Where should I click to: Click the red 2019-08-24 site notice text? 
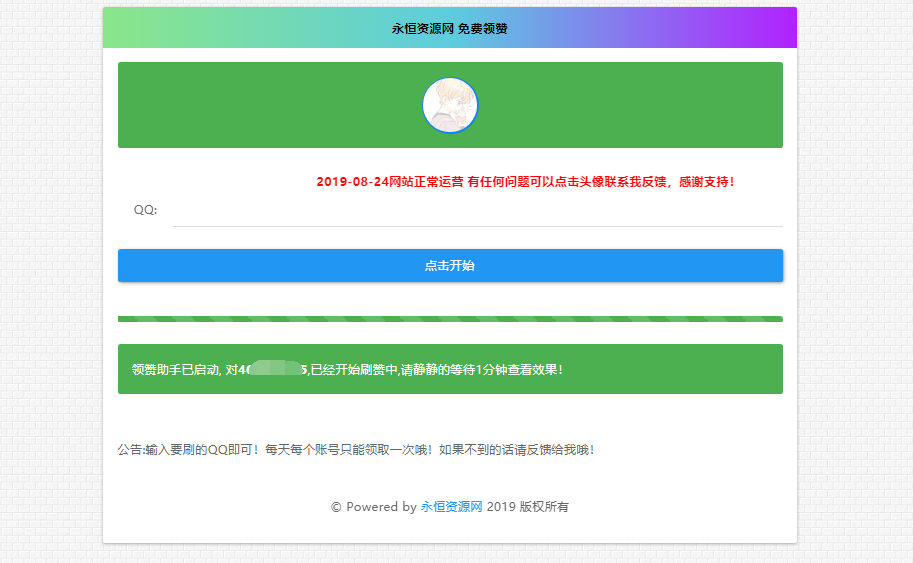coord(525,182)
